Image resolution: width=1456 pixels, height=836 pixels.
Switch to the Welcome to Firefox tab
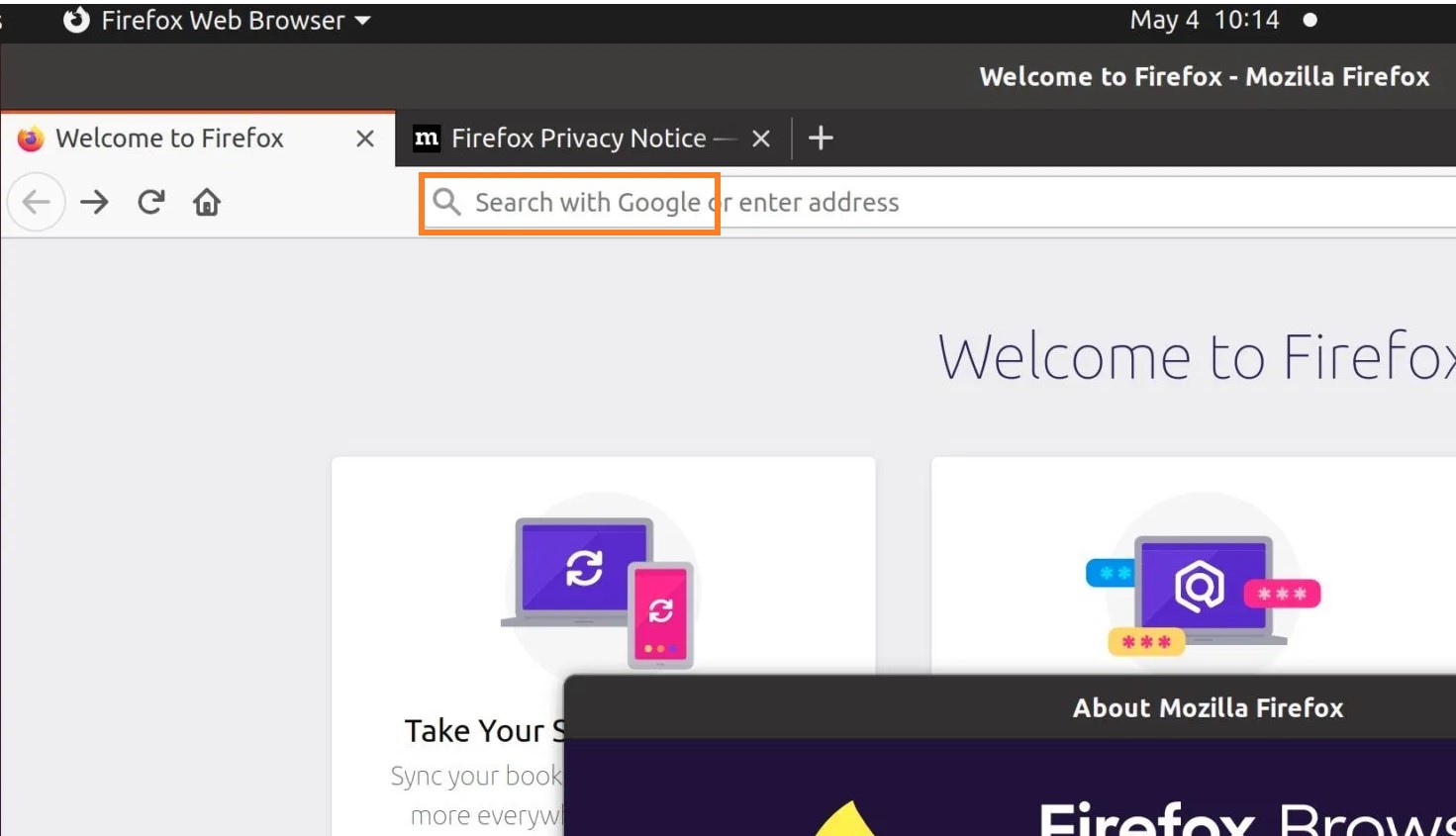tap(198, 139)
